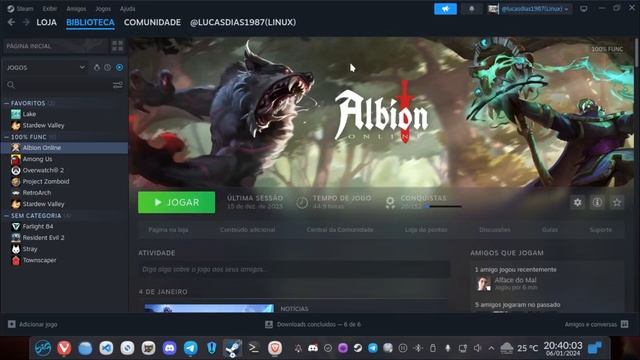Click the achievements progress bar
The height and width of the screenshot is (360, 640).
point(443,207)
